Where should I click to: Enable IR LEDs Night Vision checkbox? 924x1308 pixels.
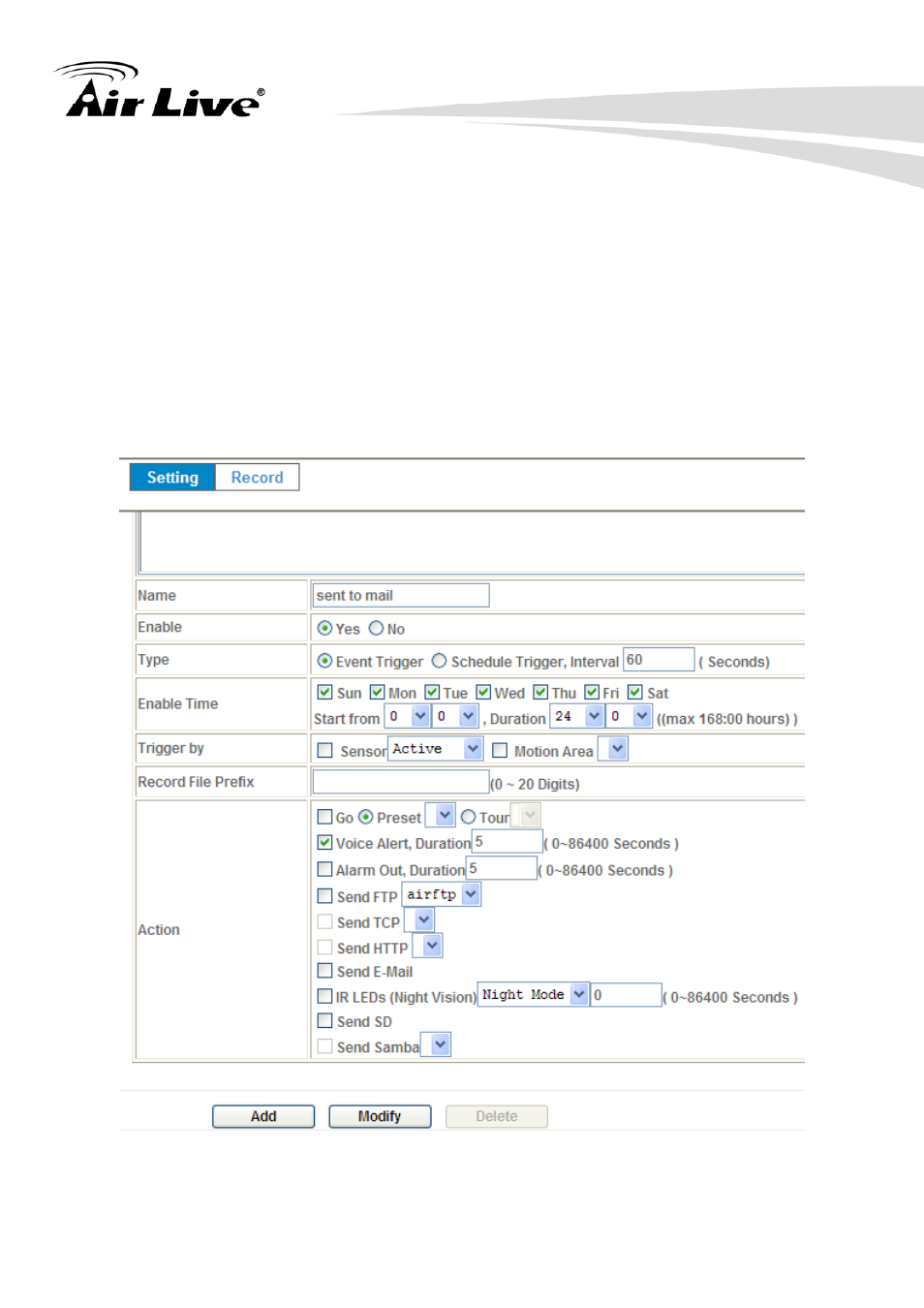point(325,996)
